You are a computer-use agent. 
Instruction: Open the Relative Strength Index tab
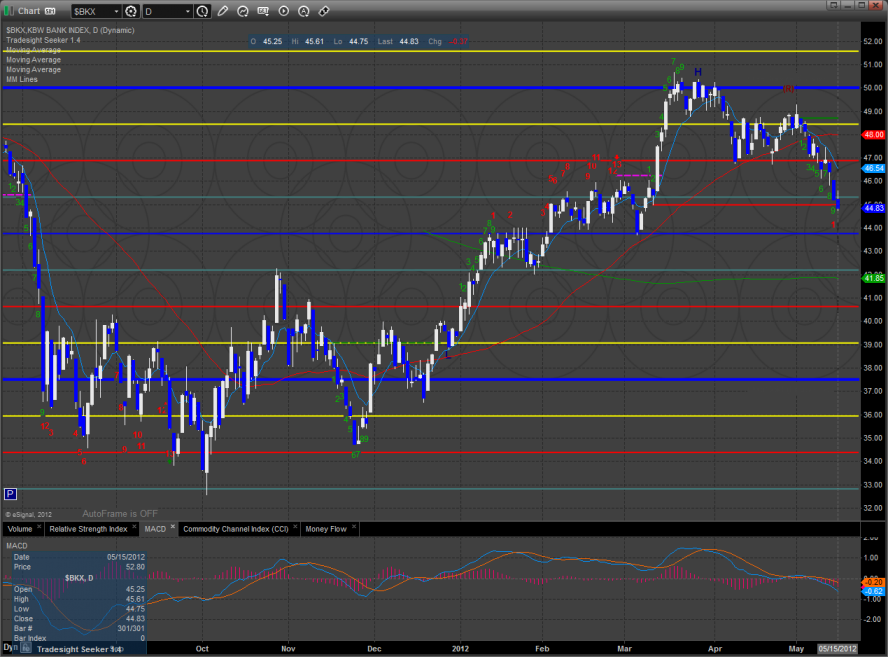[88, 528]
